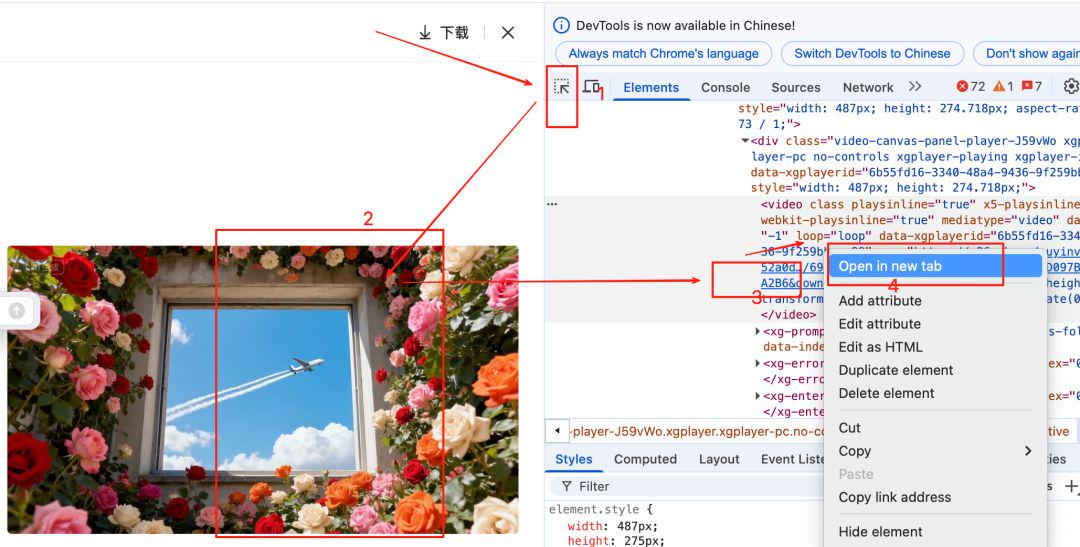The height and width of the screenshot is (547, 1080).
Task: Click Always match Chrome's language
Action: [663, 53]
